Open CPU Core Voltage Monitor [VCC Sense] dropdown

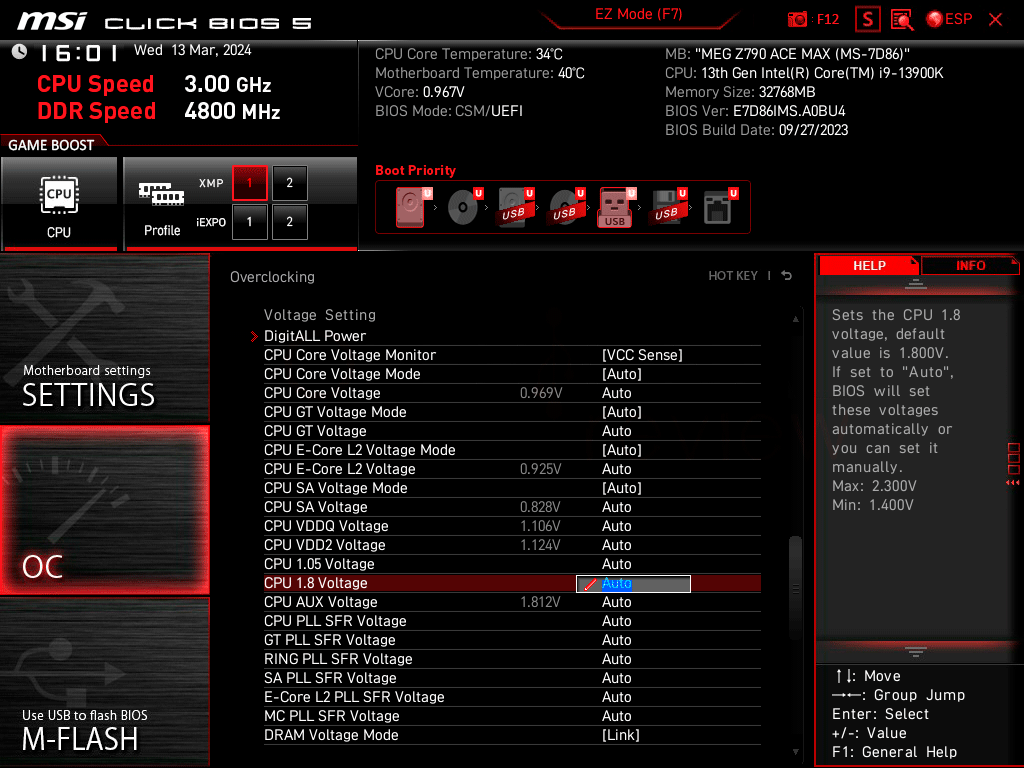coord(642,355)
